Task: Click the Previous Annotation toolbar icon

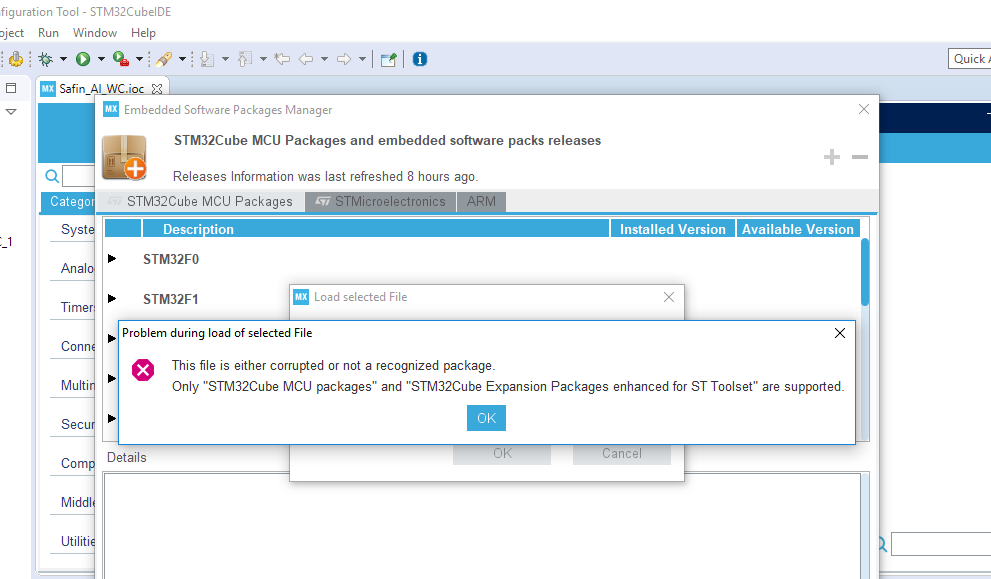Action: 245,59
